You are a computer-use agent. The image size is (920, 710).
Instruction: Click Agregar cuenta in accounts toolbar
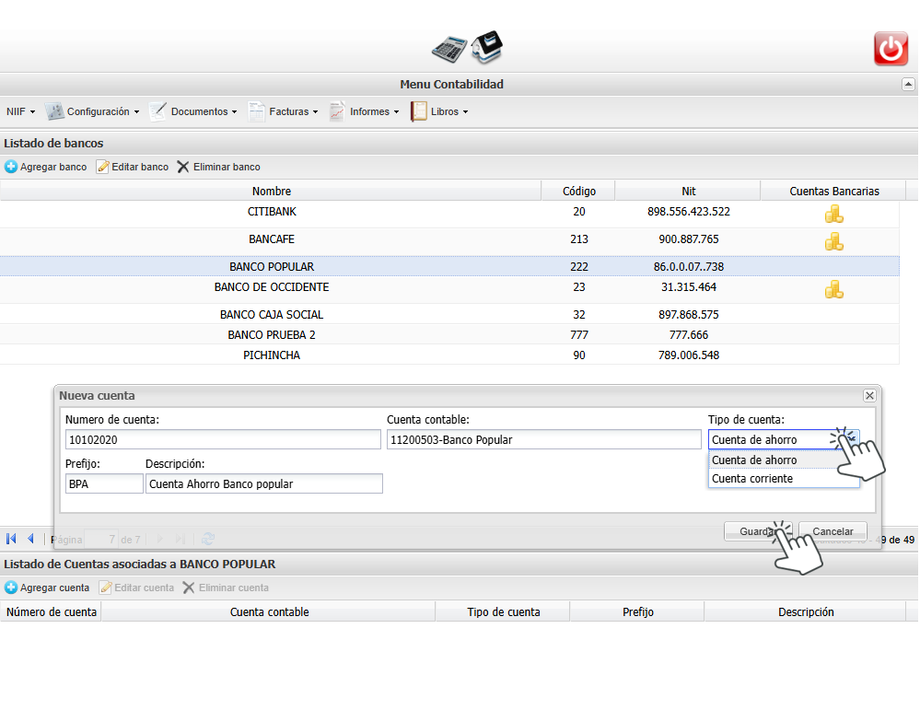point(47,588)
